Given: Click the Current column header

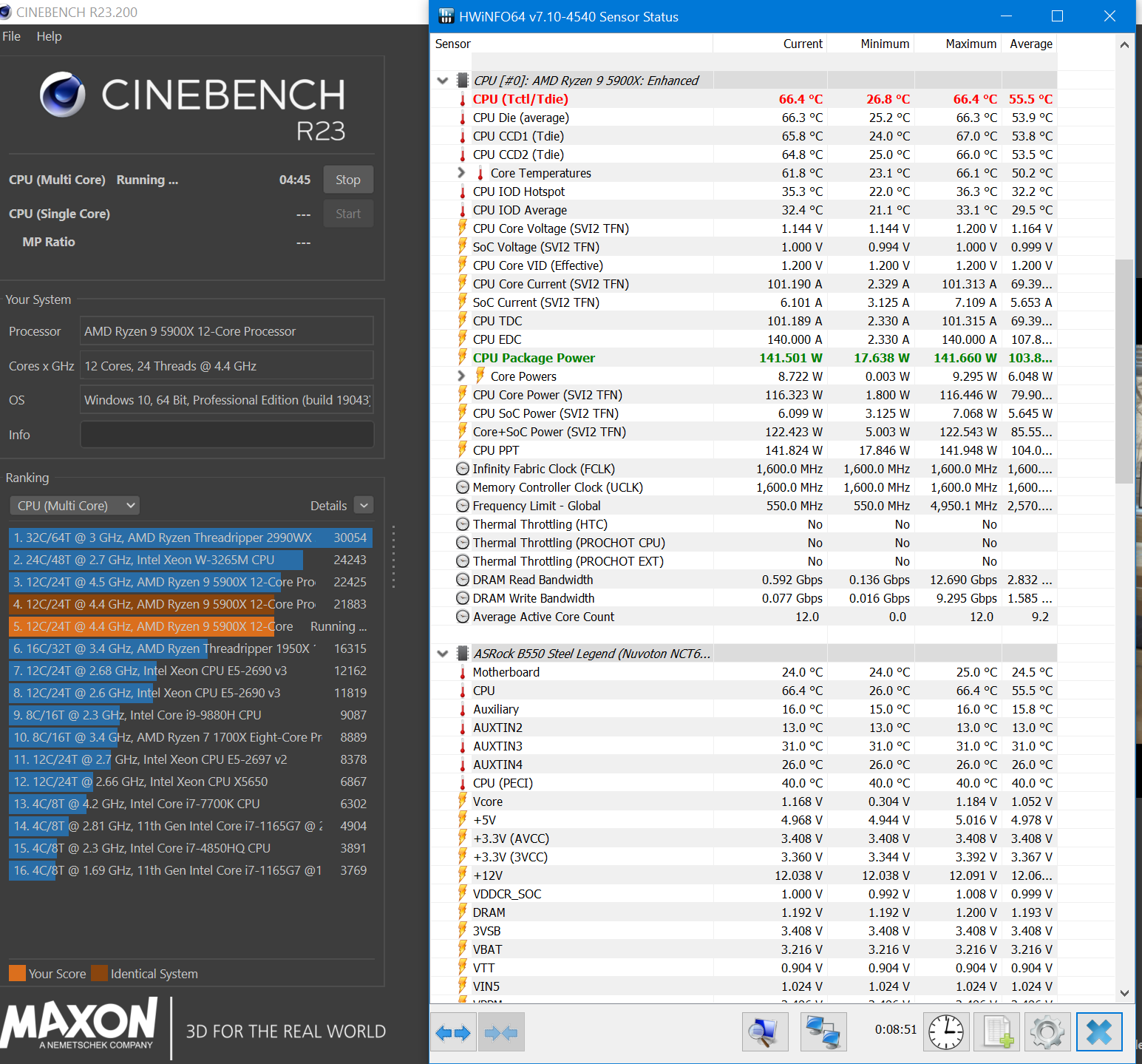Looking at the screenshot, I should point(770,44).
